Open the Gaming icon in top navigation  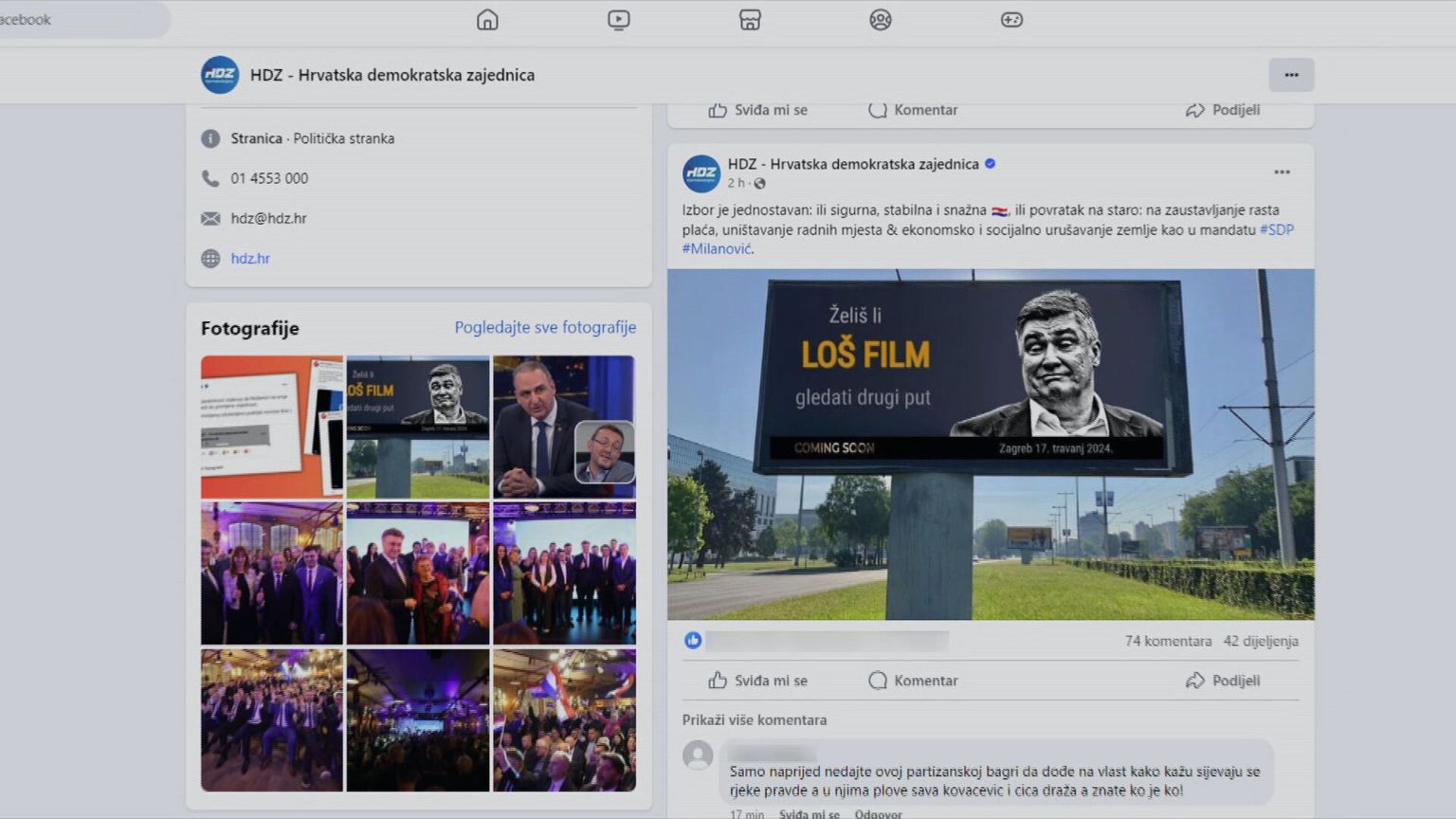coord(1011,20)
